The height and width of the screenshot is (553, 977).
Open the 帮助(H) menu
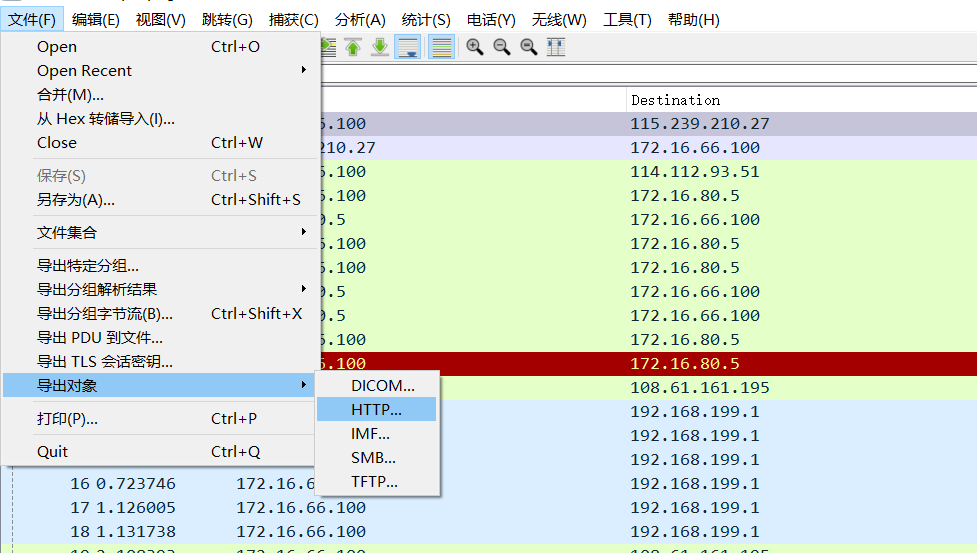click(693, 20)
